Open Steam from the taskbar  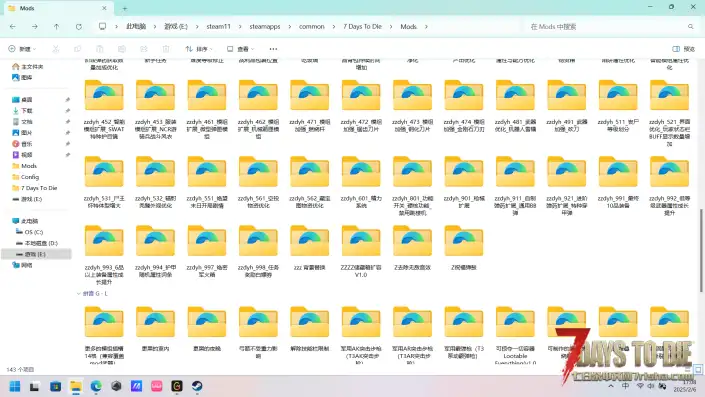coord(197,386)
